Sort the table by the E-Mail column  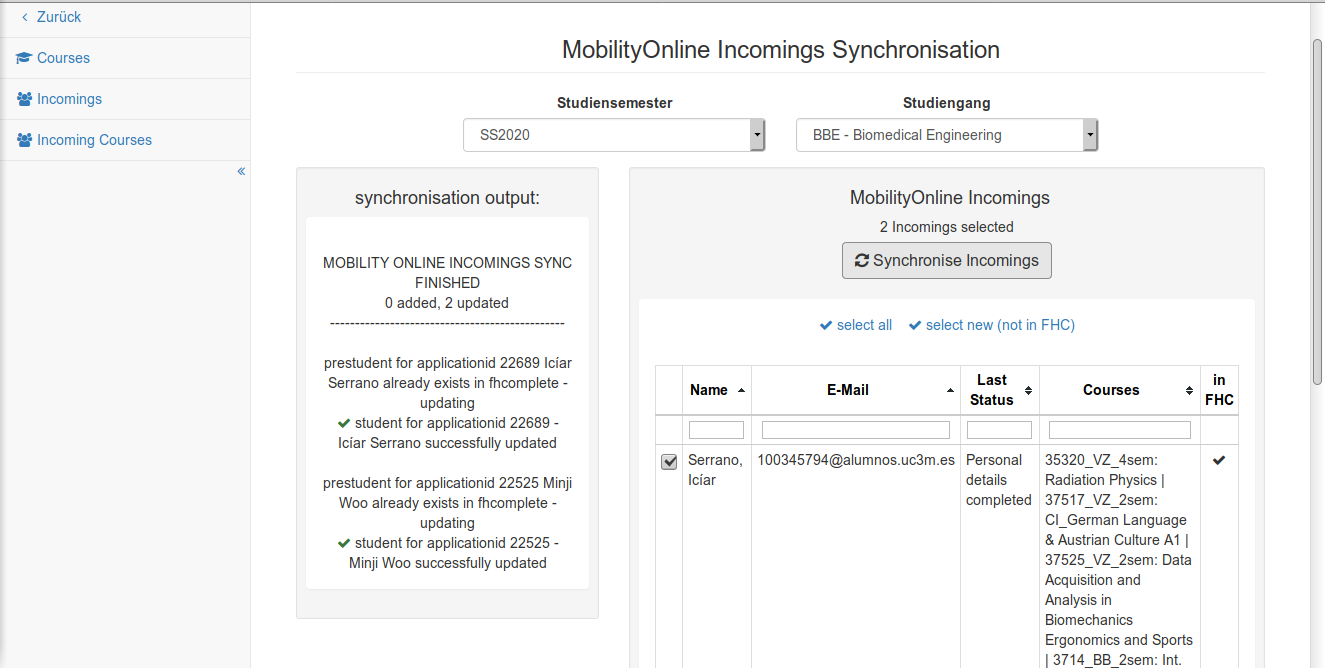(x=855, y=390)
